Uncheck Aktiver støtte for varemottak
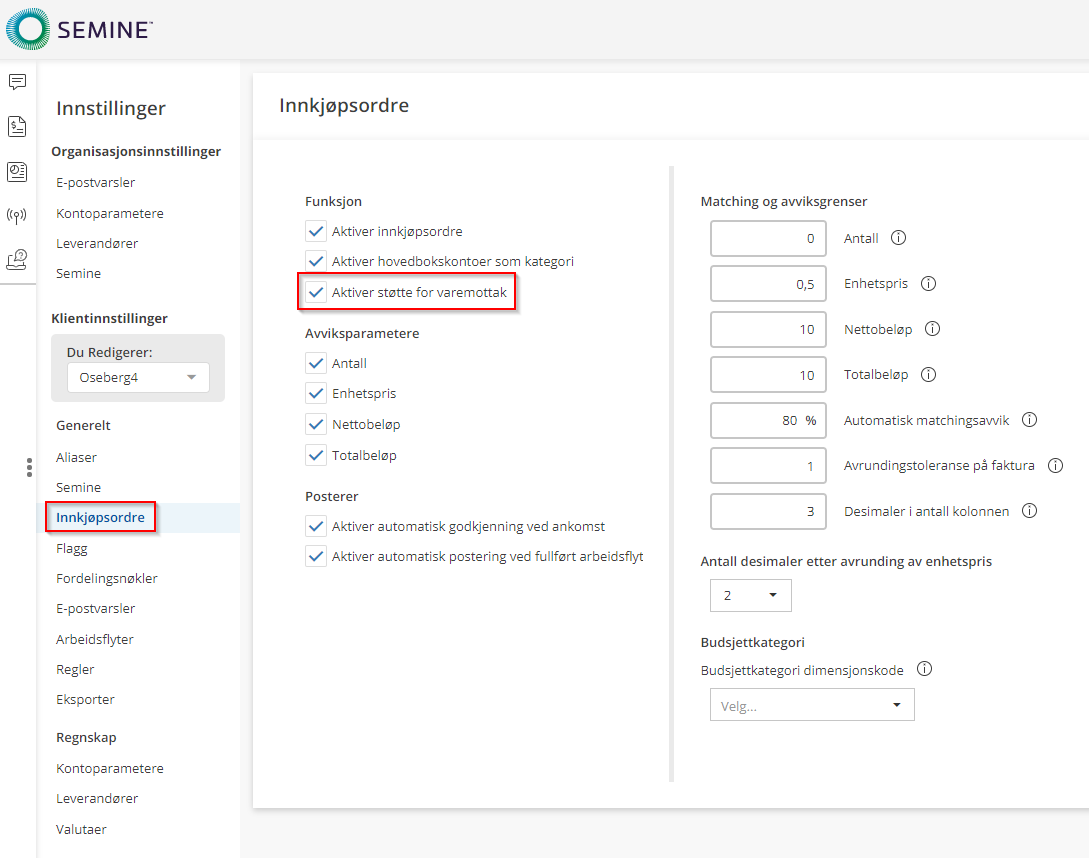1089x858 pixels. [x=317, y=292]
